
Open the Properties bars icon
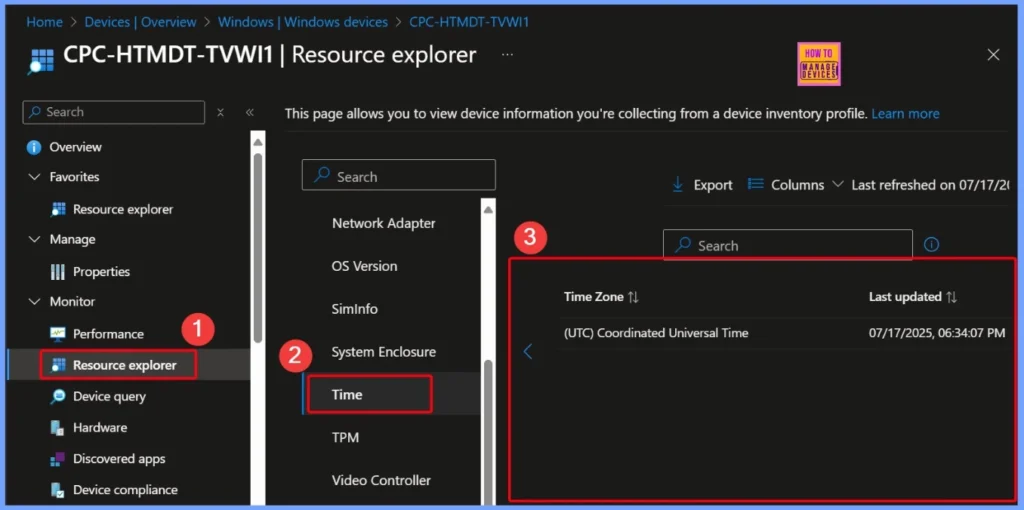click(x=58, y=272)
